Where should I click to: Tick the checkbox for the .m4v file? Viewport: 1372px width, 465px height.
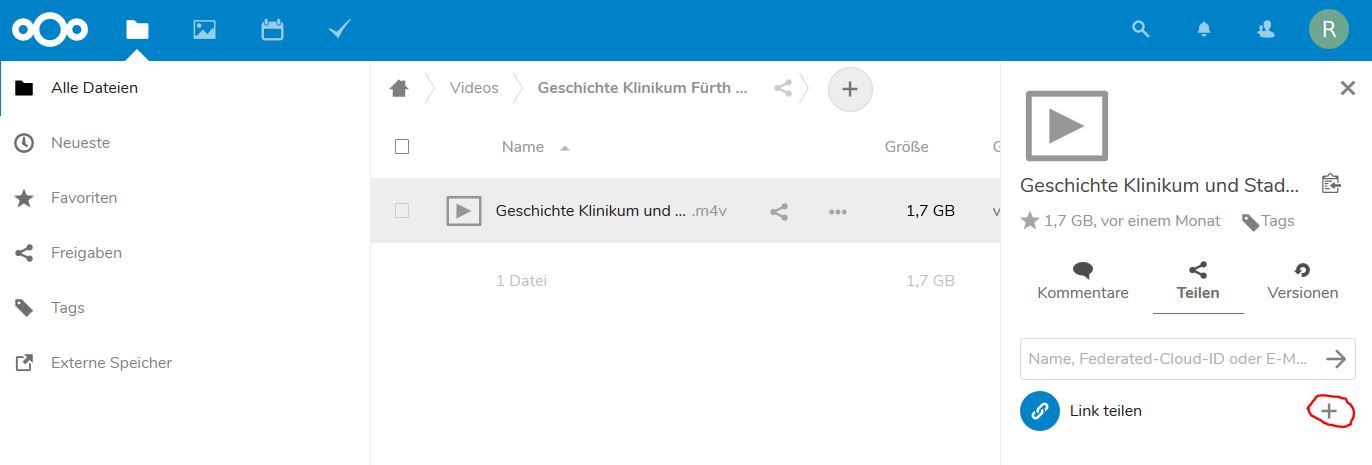[x=402, y=211]
